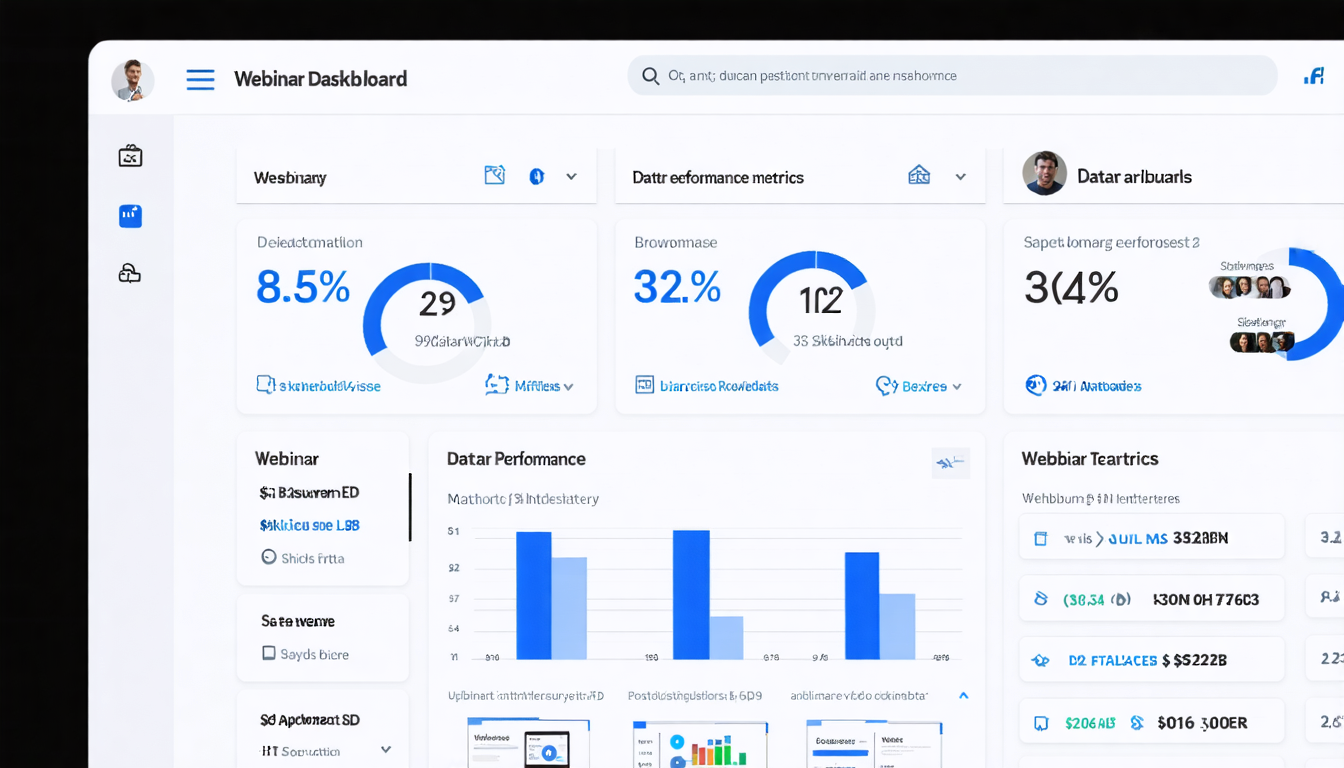Click the building icon in Datr eeformance metrics header

tap(919, 176)
